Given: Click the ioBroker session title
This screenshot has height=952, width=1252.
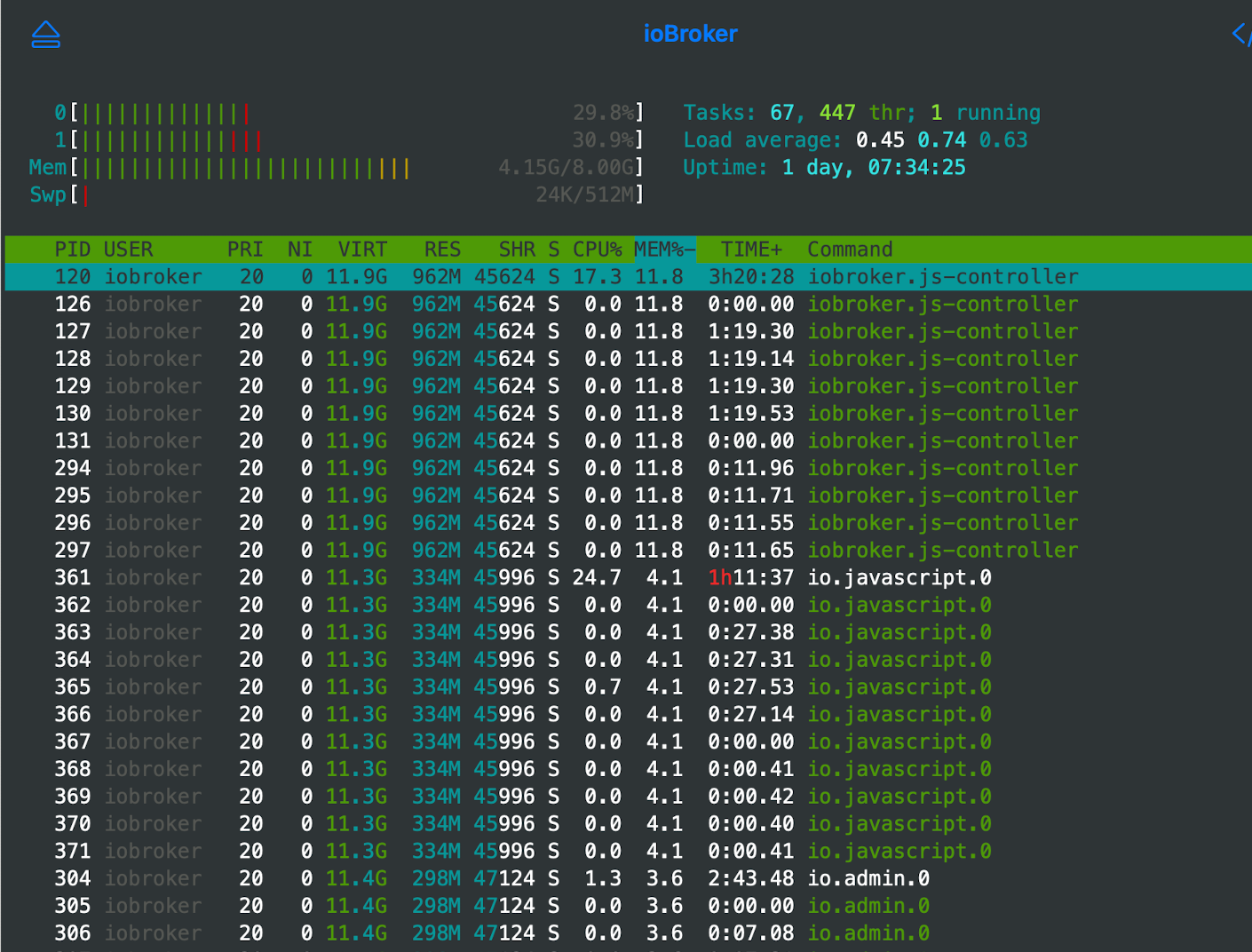Looking at the screenshot, I should click(x=690, y=34).
